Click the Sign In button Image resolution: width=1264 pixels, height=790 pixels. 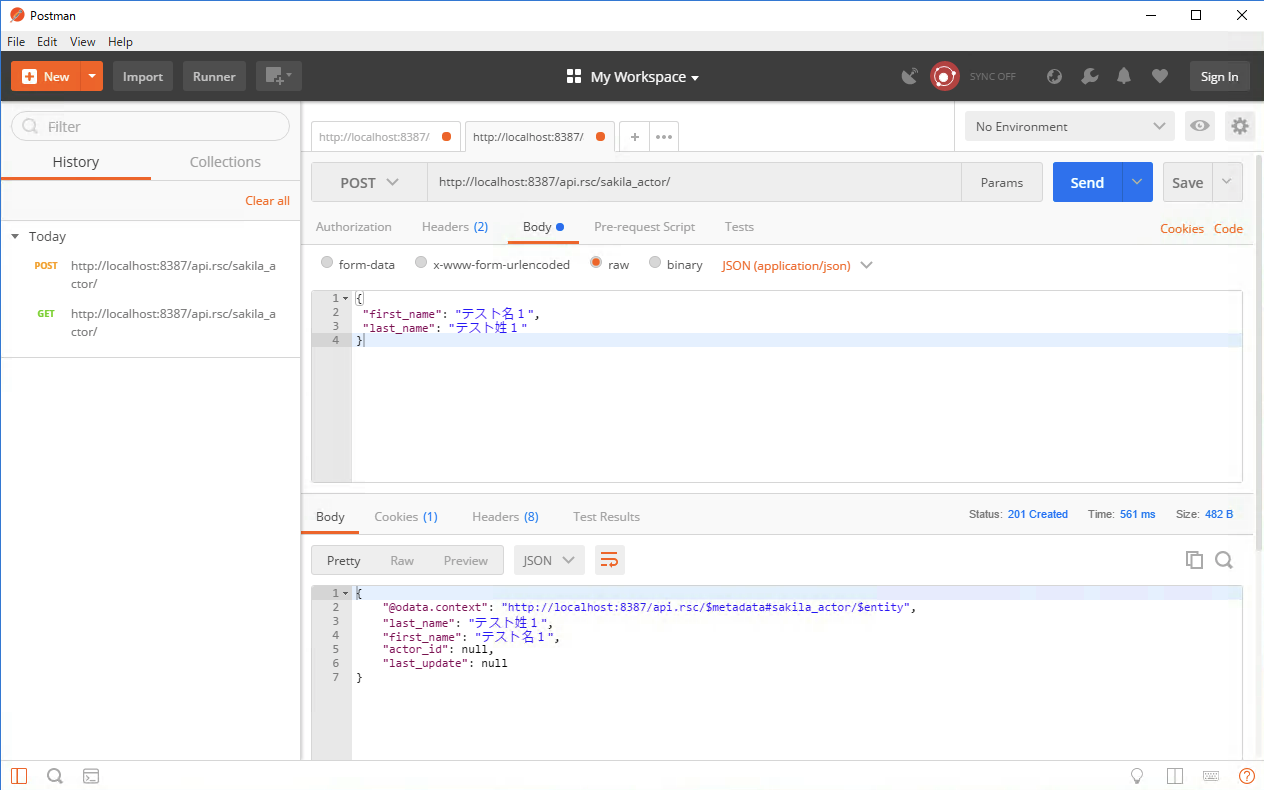(1219, 76)
